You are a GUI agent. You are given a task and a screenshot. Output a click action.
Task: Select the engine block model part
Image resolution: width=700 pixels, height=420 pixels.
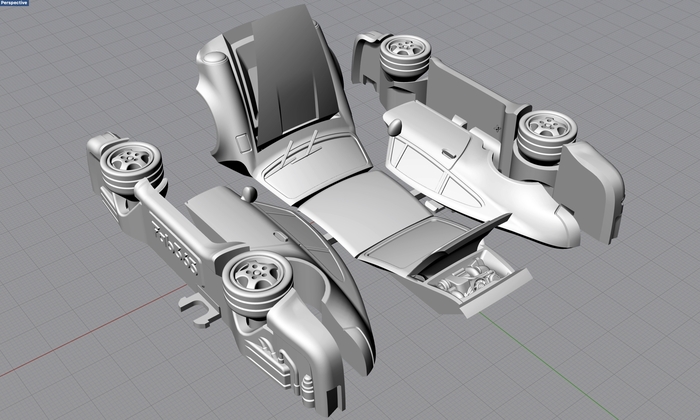pyautogui.click(x=468, y=280)
